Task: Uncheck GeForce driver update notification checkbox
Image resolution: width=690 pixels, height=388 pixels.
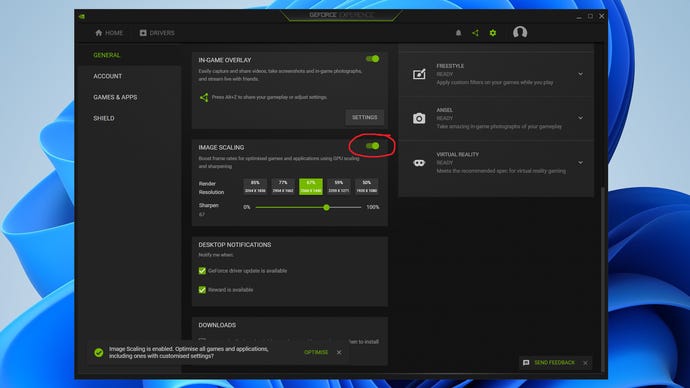Action: pos(202,271)
